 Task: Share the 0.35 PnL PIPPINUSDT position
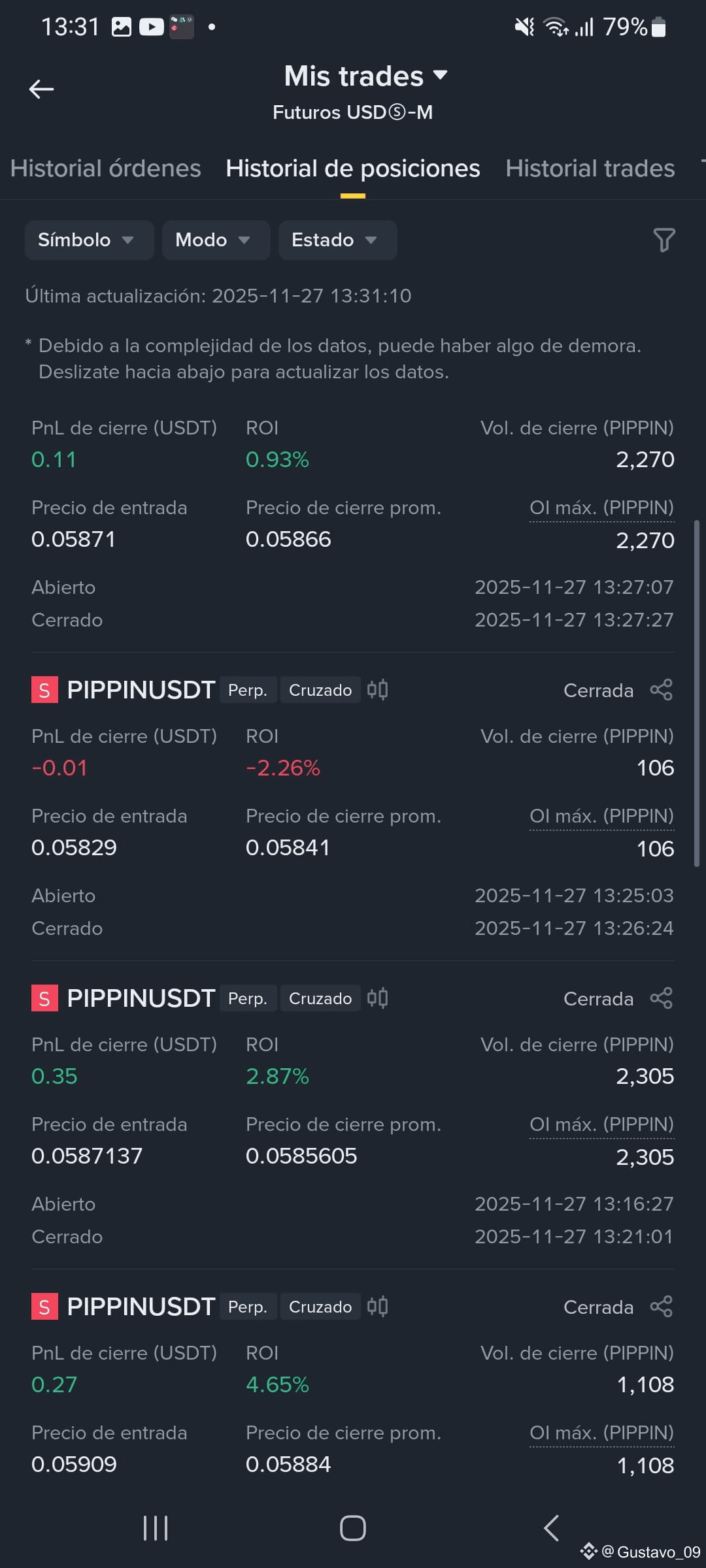click(662, 998)
